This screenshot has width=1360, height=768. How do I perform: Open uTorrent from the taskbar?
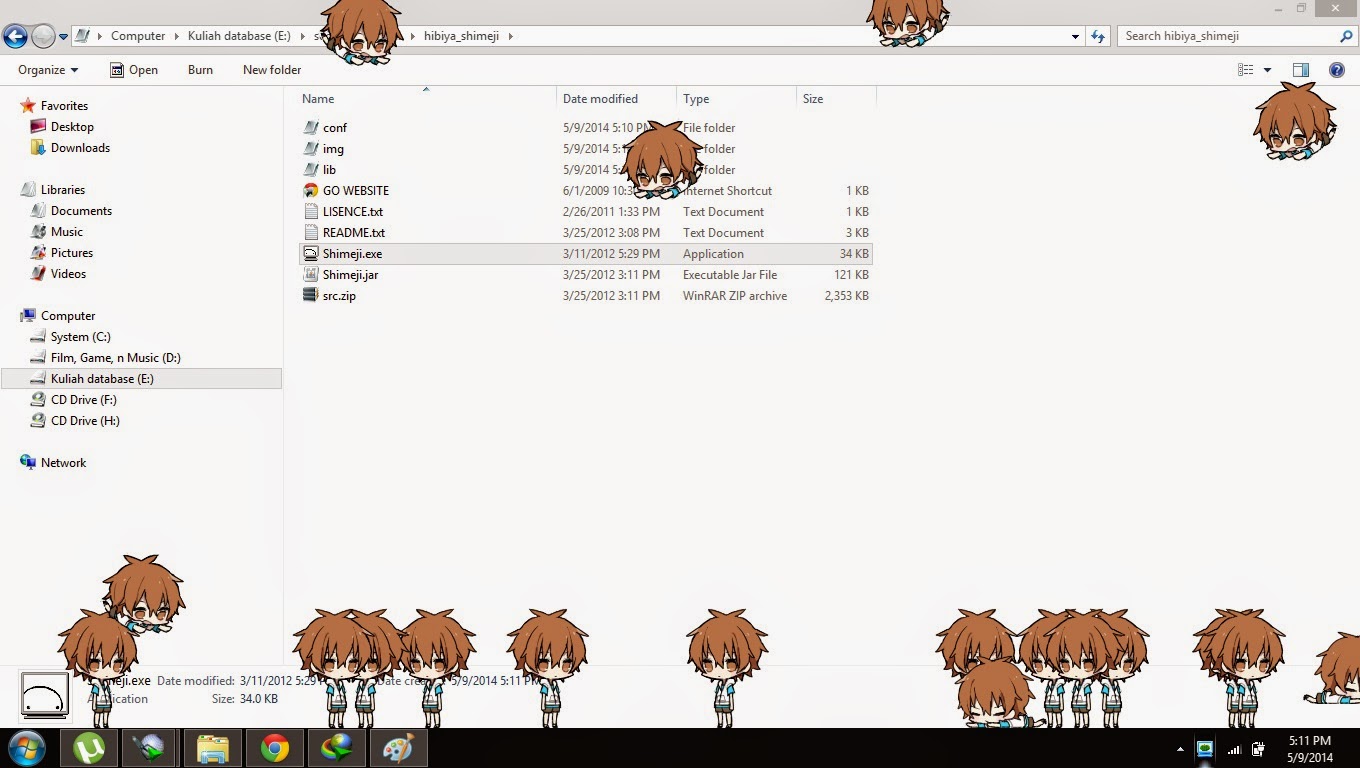click(89, 748)
